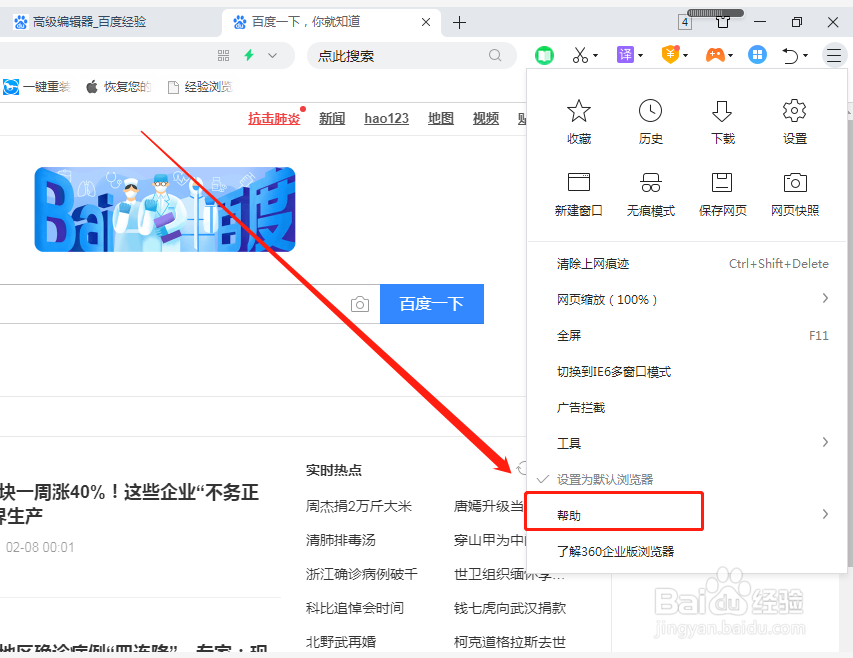Open bookmark 一键重装
The image size is (853, 658).
coord(37,87)
